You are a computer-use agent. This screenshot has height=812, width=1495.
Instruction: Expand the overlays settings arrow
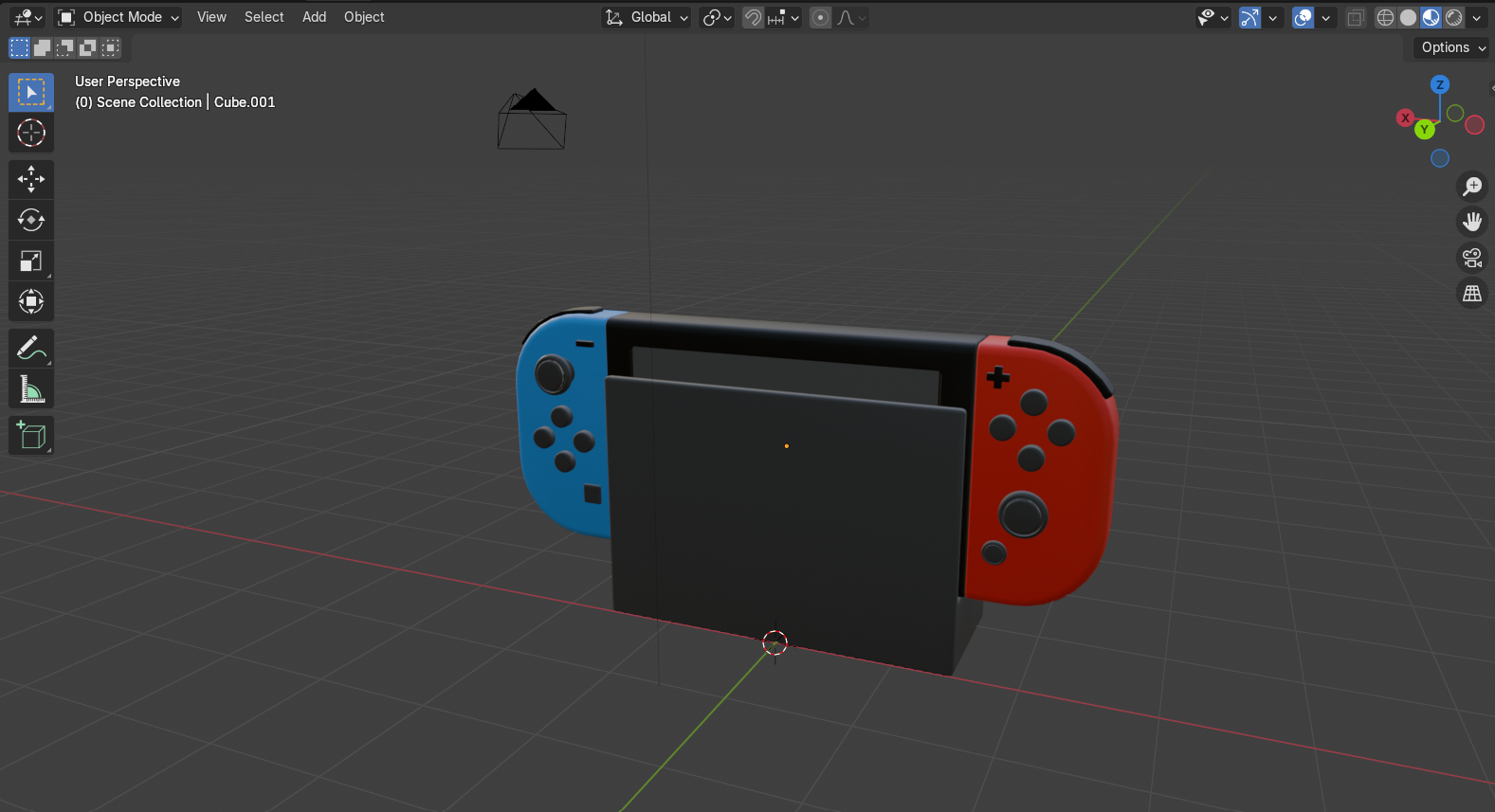(1326, 17)
